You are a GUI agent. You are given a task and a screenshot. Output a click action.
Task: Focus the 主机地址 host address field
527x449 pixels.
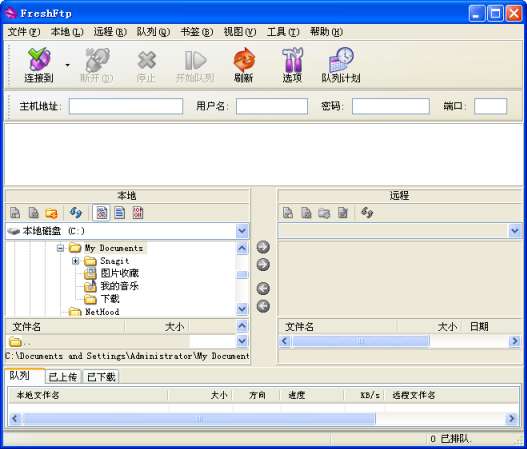click(126, 106)
